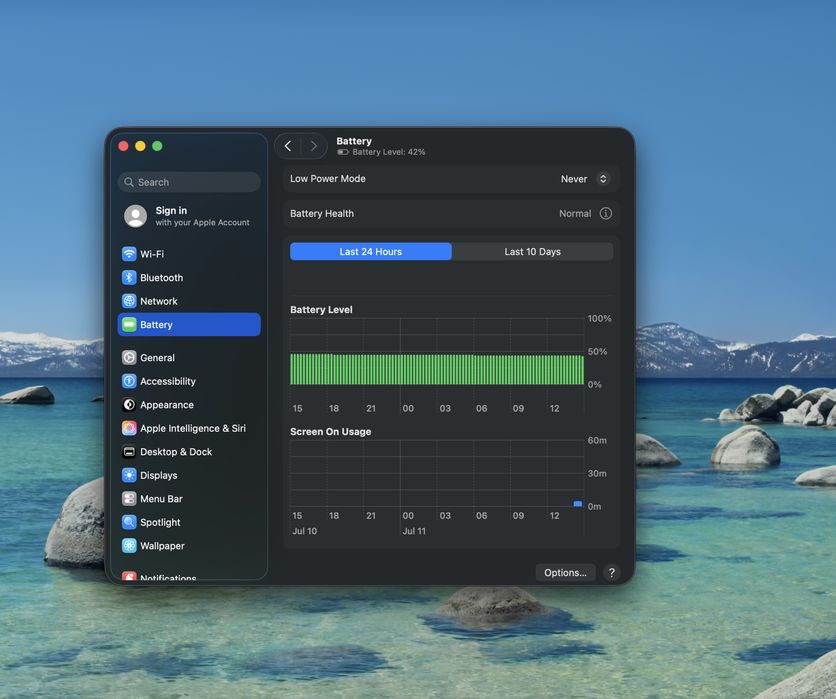Click the magnifier icon in Search field

click(129, 182)
